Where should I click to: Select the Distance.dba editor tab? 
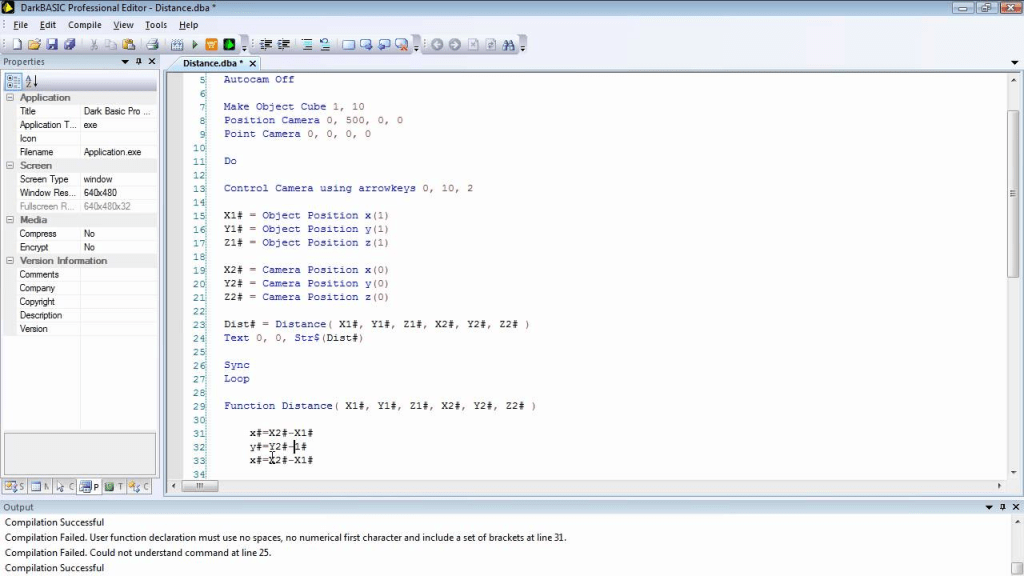pyautogui.click(x=213, y=63)
